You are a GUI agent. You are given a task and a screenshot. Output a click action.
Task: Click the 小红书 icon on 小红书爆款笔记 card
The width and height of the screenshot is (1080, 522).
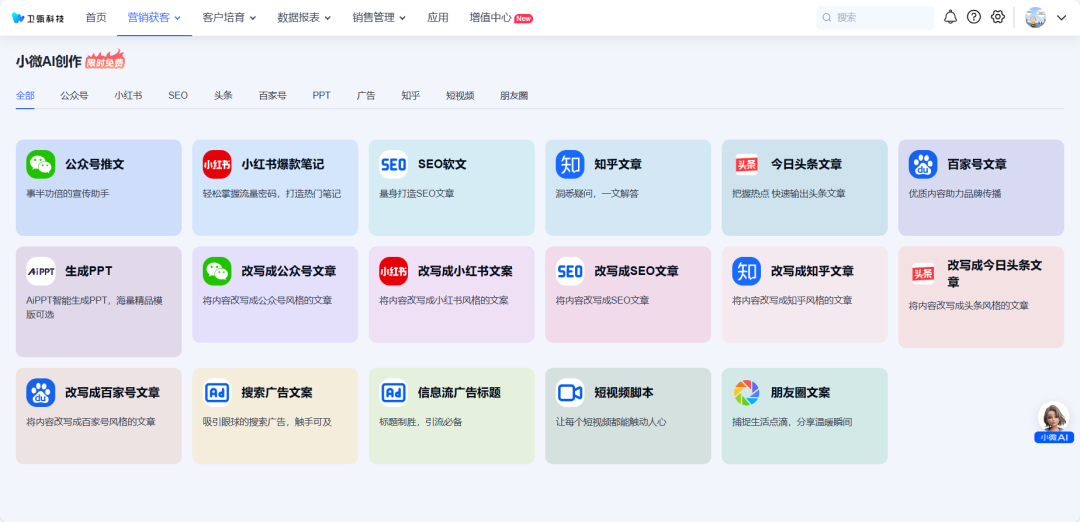coord(217,164)
